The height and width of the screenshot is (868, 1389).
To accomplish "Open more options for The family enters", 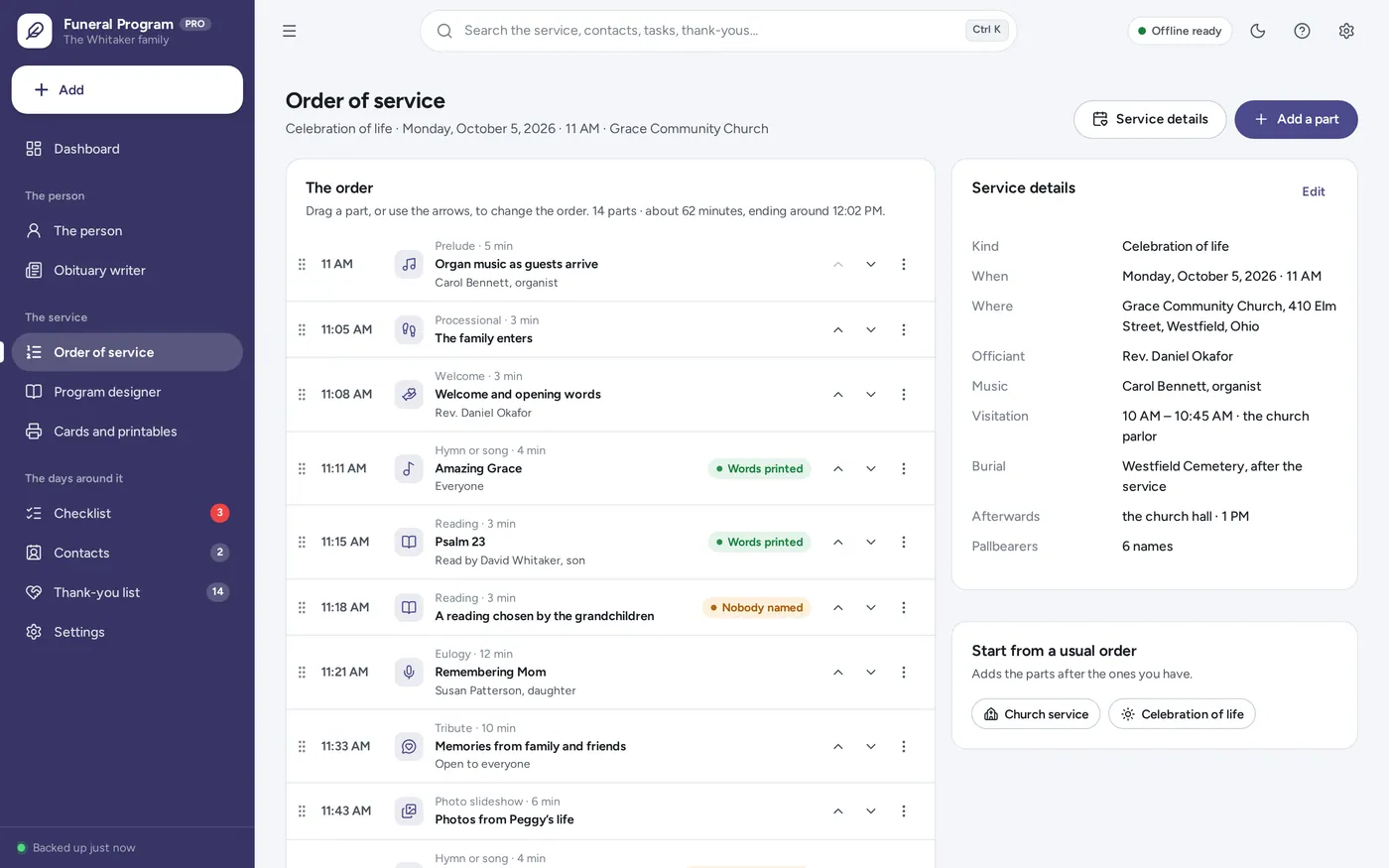I will tap(903, 329).
